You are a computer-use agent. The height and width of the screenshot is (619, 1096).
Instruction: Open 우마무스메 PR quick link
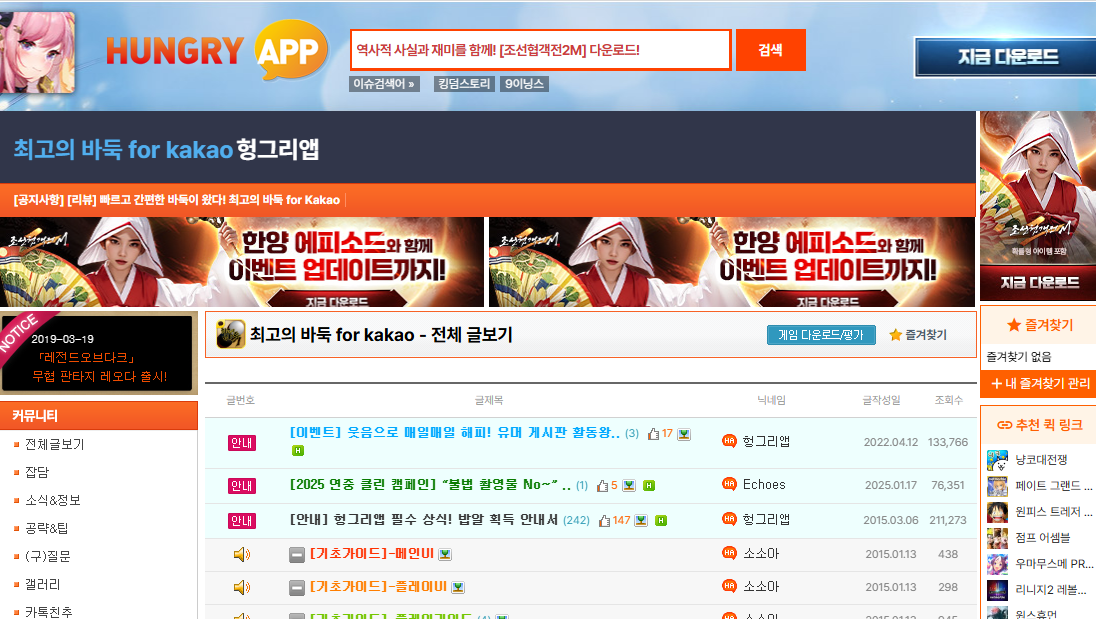click(x=1053, y=563)
